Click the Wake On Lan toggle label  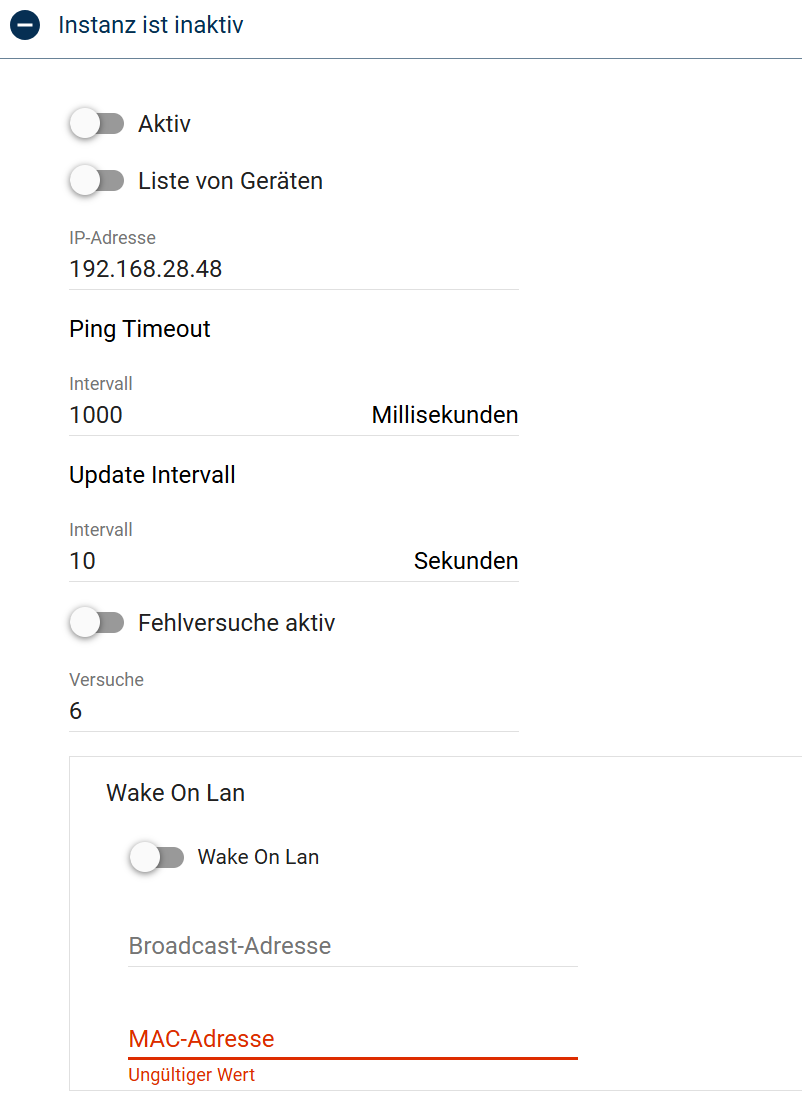tap(258, 857)
